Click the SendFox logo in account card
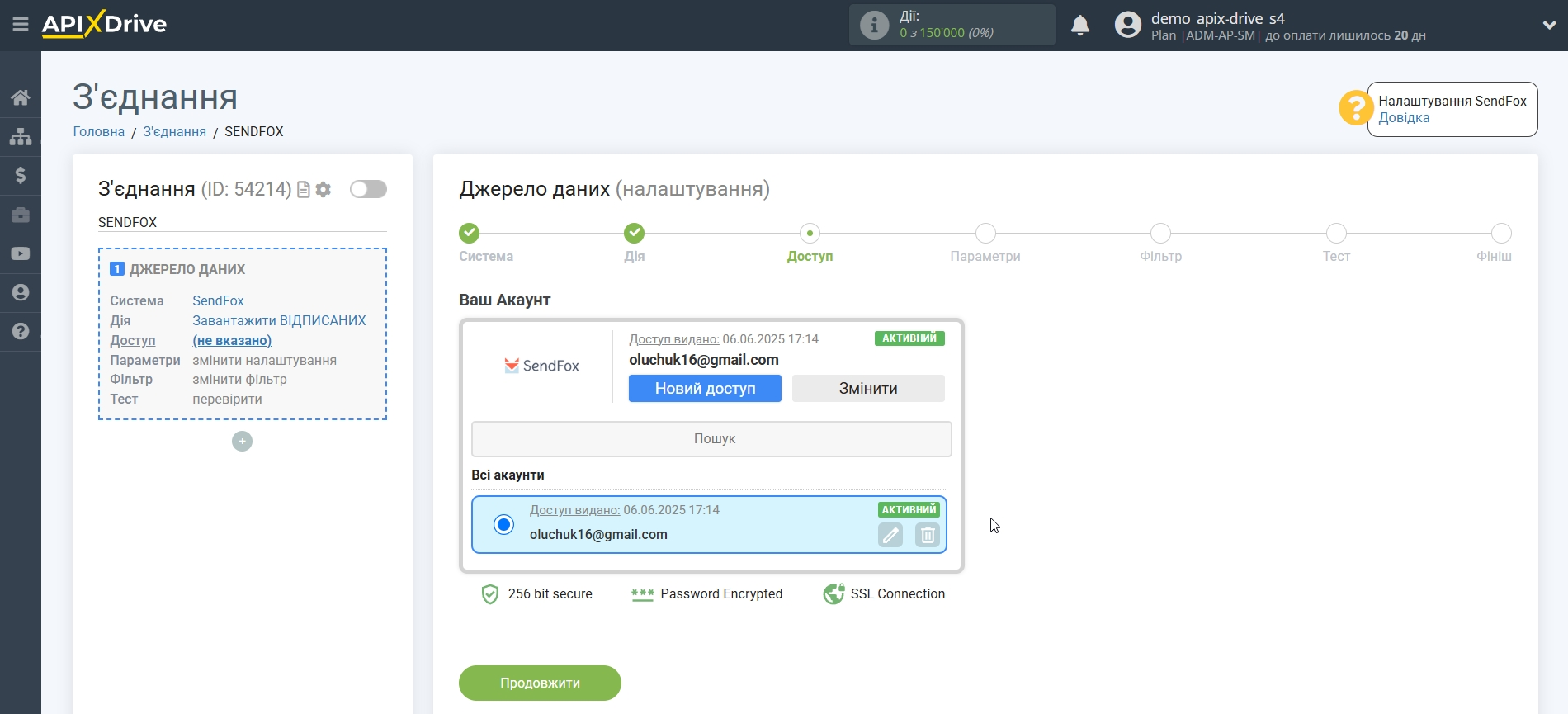This screenshot has height=714, width=1568. (541, 366)
